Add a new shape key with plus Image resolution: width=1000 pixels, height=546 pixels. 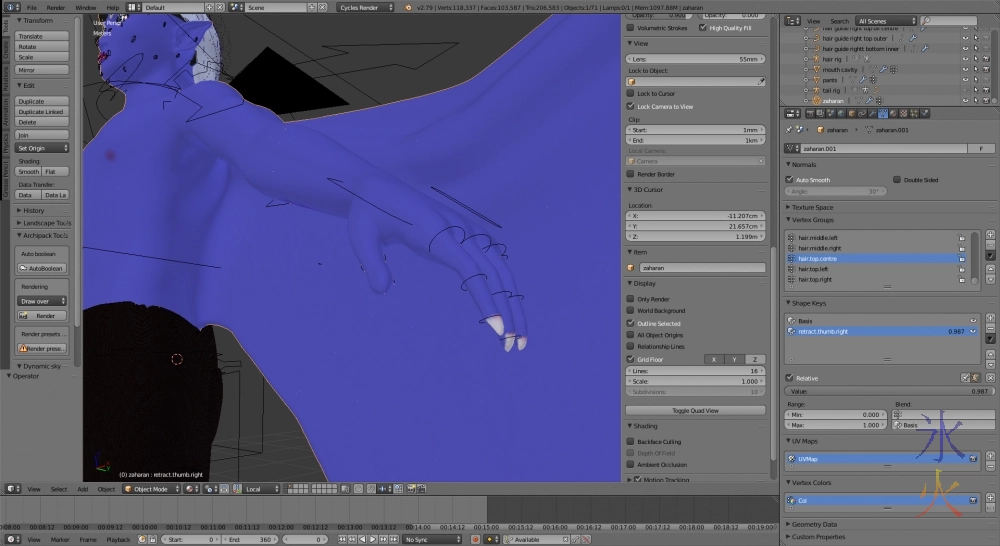pyautogui.click(x=990, y=320)
